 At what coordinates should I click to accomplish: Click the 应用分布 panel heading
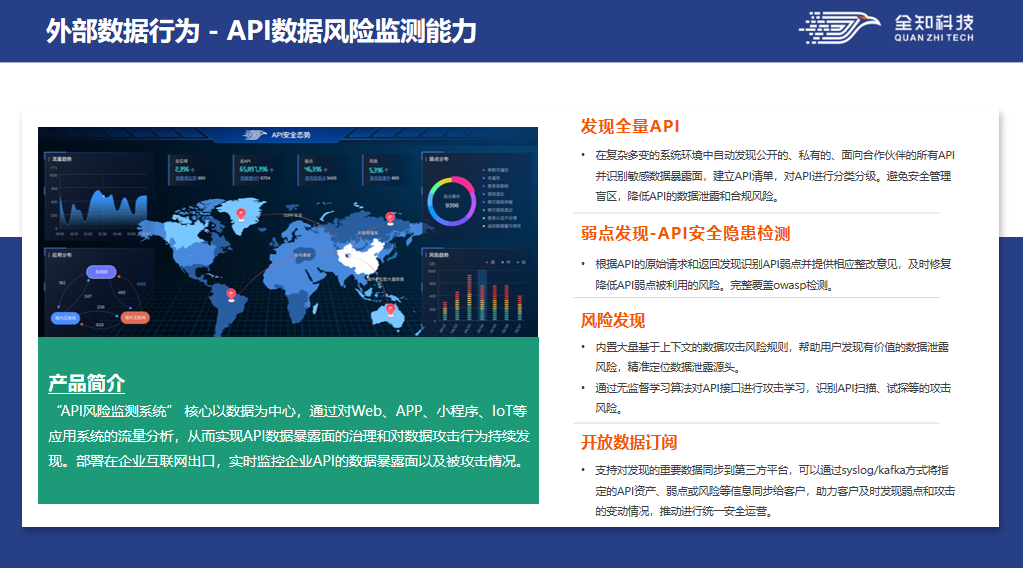(x=62, y=255)
